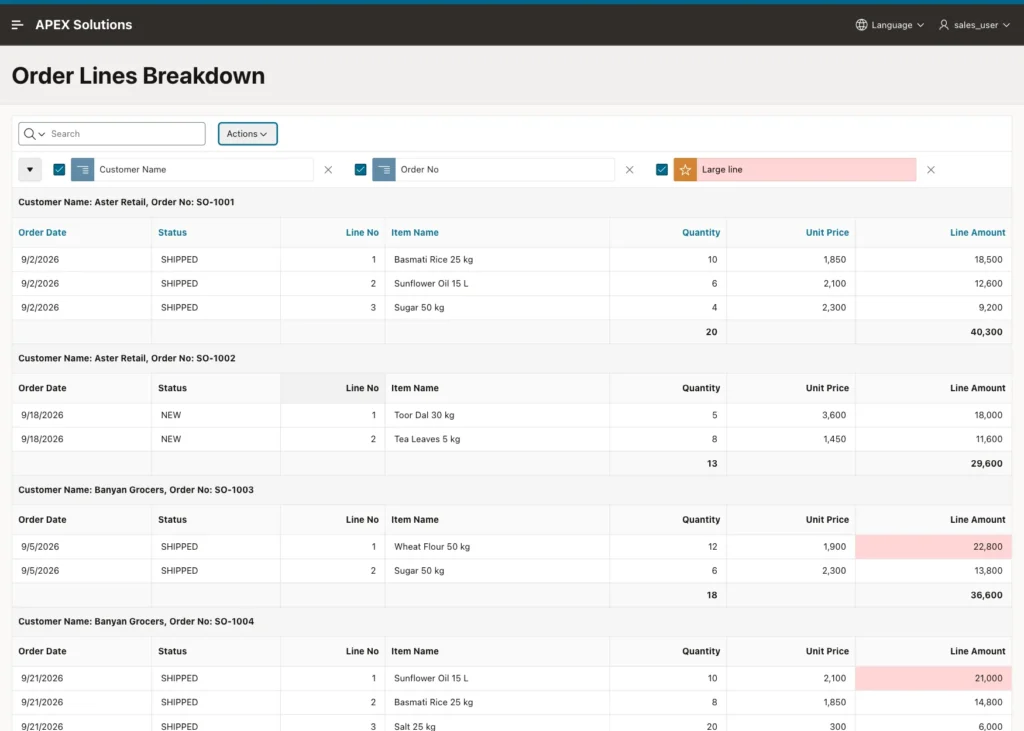1024x731 pixels.
Task: Click Sugar 50 kg in SO-1003
Action: (419, 571)
